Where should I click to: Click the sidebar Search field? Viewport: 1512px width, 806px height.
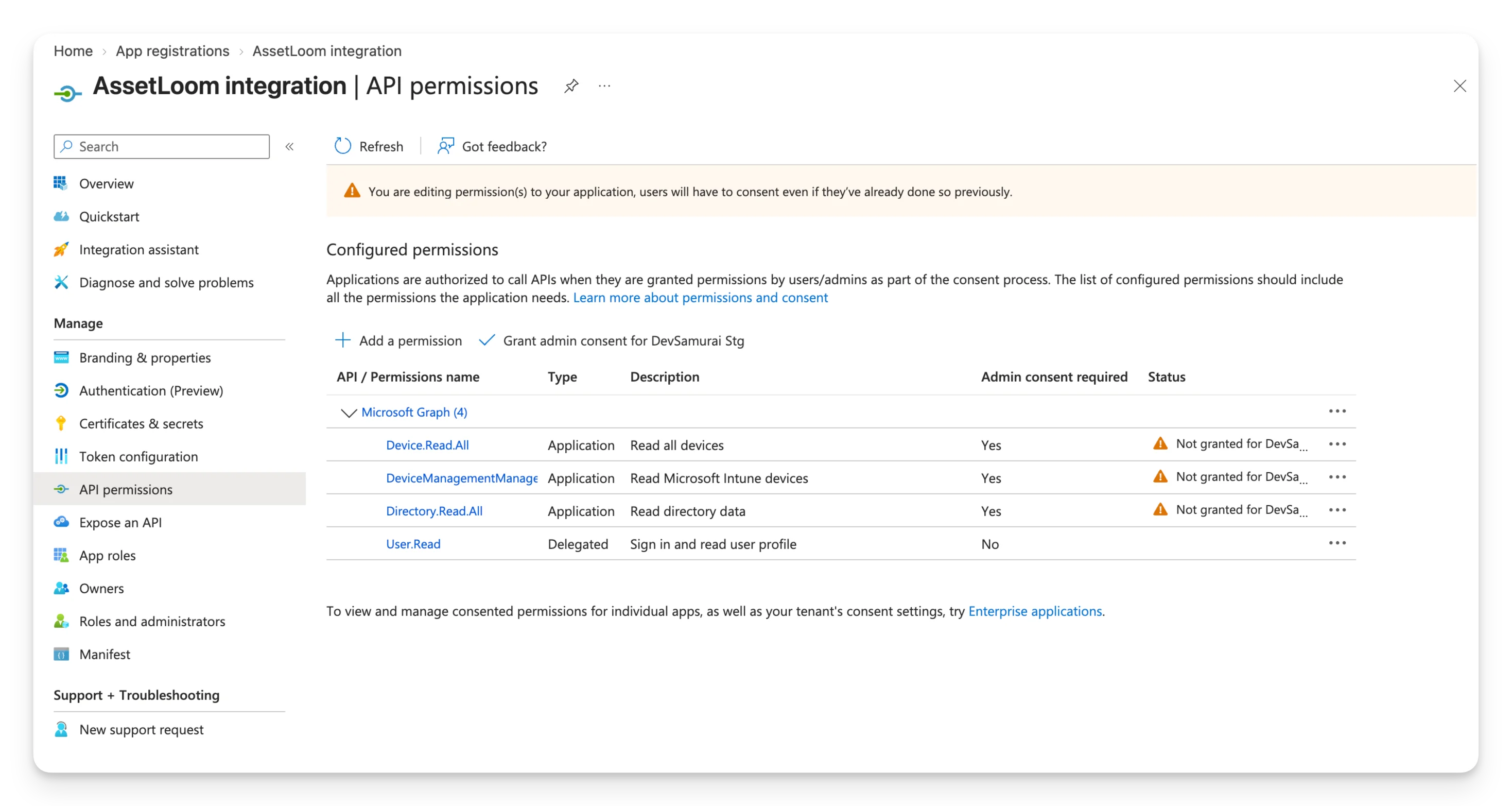pyautogui.click(x=162, y=147)
